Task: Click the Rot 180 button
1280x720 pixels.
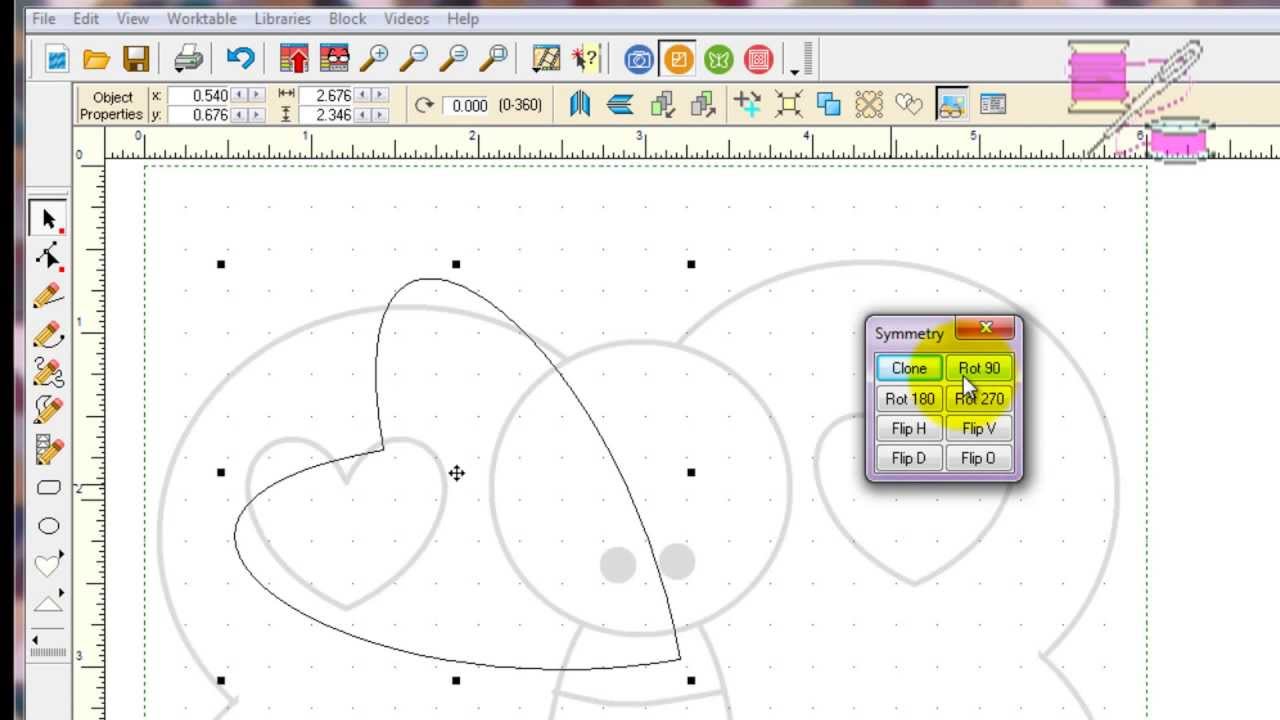Action: [909, 398]
